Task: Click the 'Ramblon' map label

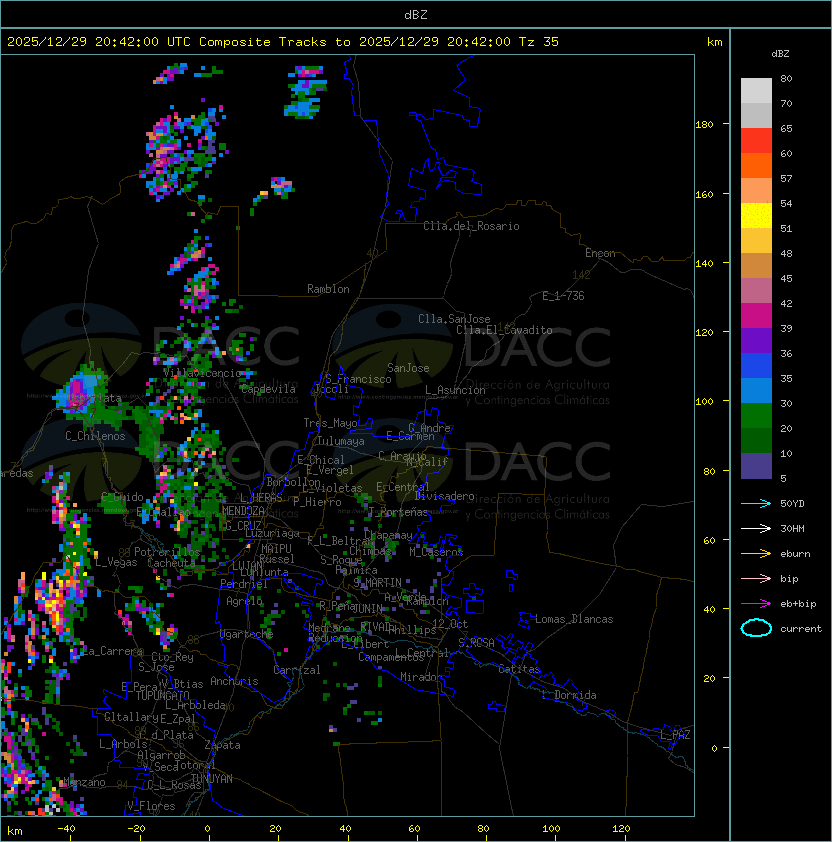Action: (328, 289)
